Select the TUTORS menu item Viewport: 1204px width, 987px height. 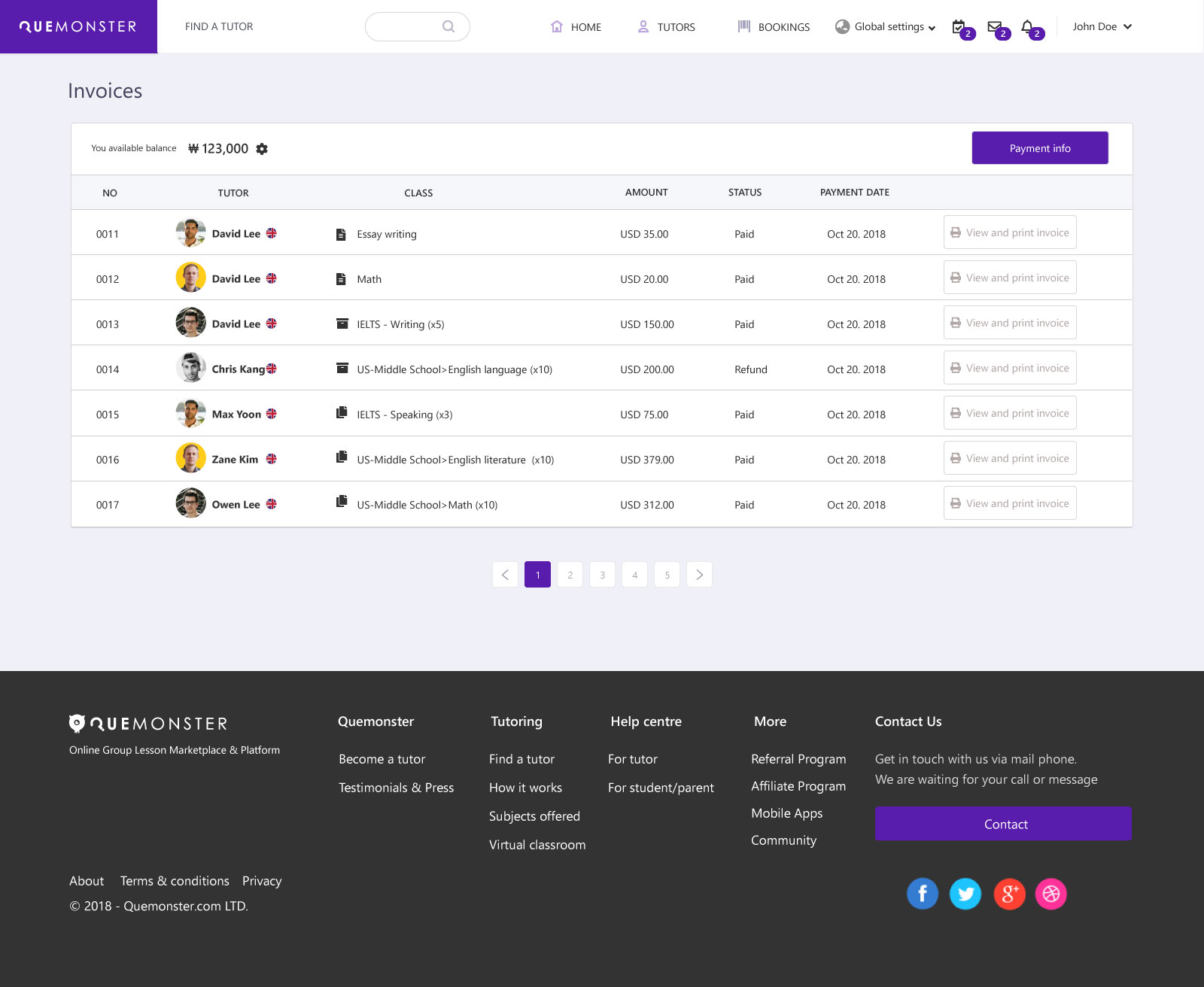(666, 26)
